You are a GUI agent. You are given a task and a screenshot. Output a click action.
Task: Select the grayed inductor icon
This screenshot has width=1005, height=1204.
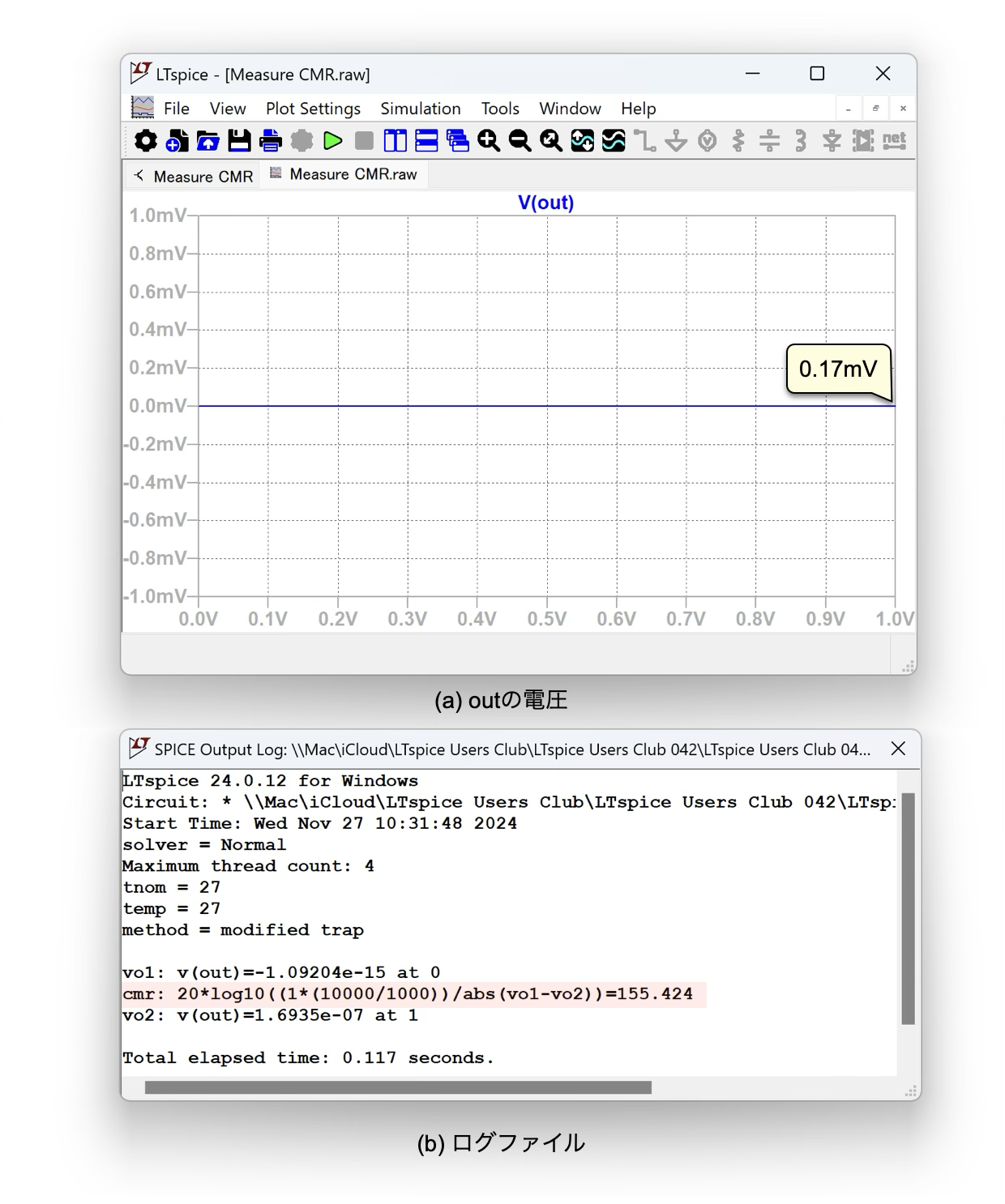(x=801, y=141)
